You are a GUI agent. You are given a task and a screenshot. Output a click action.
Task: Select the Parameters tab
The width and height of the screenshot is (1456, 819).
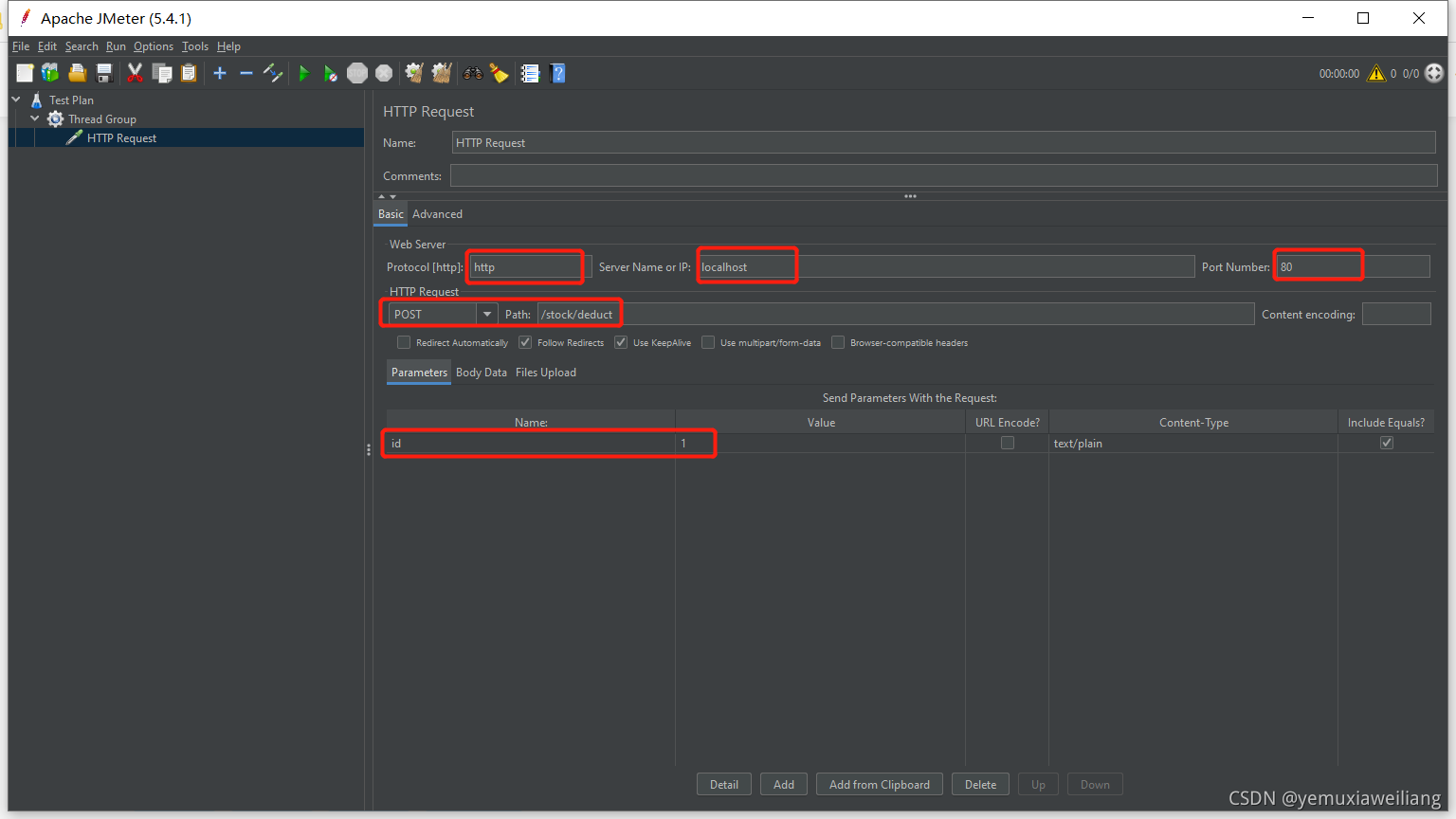419,373
